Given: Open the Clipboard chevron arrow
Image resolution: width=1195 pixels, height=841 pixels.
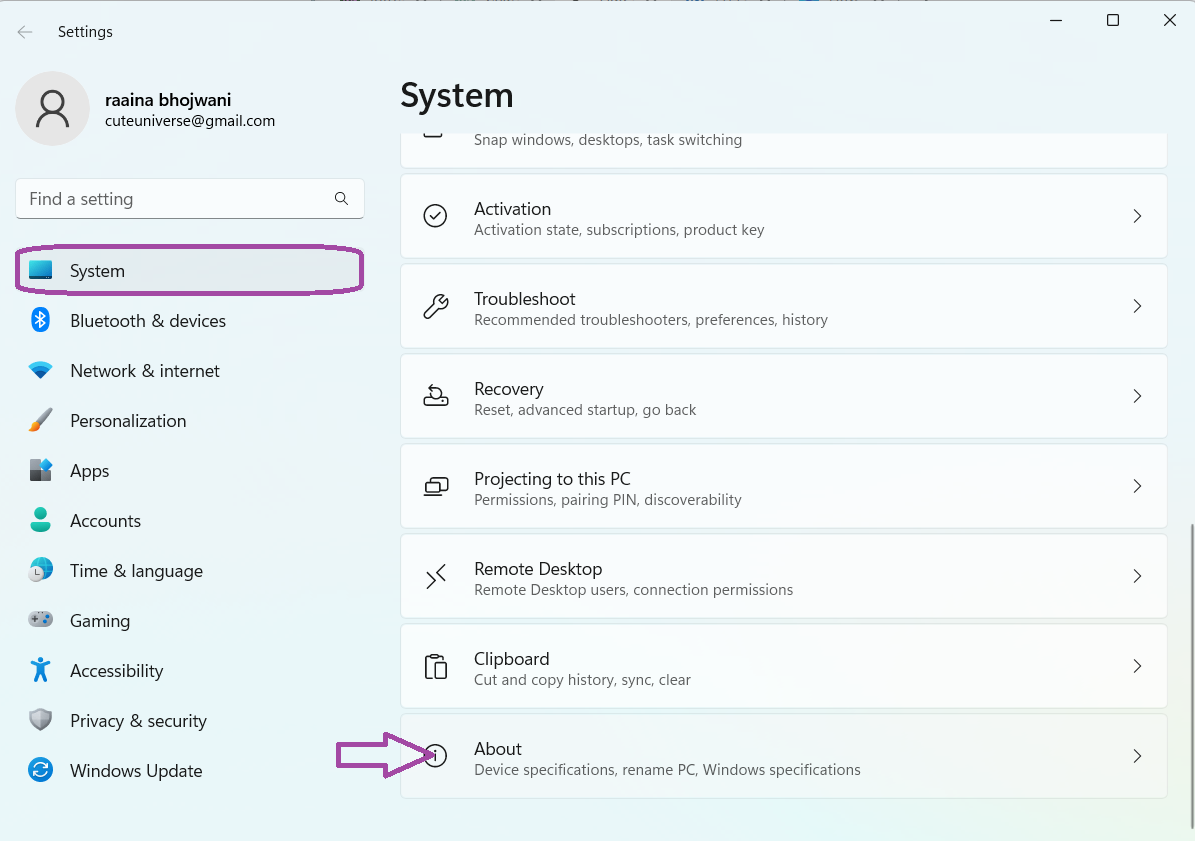Looking at the screenshot, I should (x=1137, y=666).
